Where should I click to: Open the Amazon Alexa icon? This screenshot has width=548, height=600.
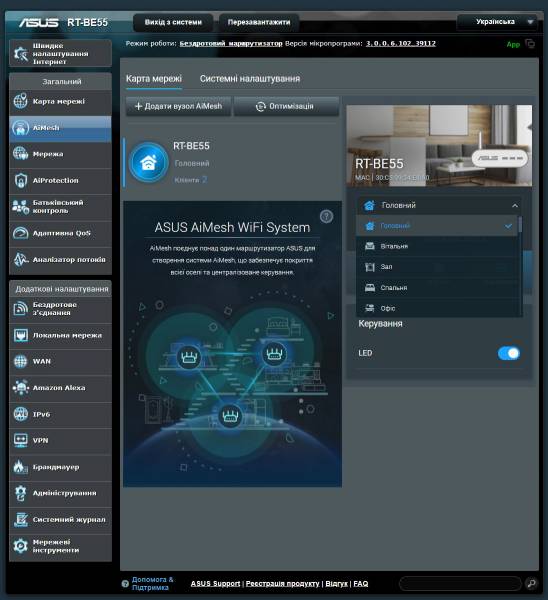pos(21,388)
